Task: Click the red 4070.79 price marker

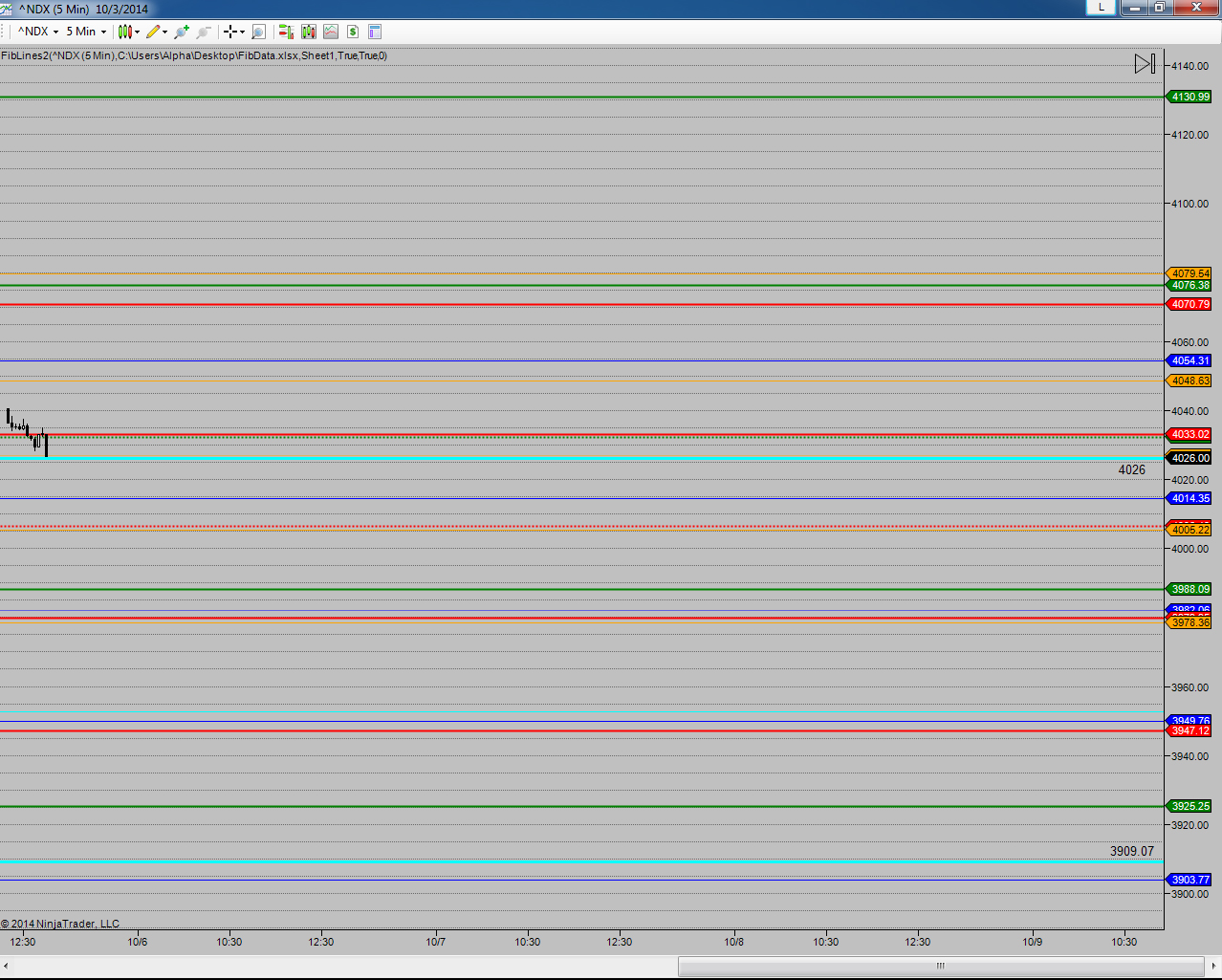Action: tap(1189, 304)
